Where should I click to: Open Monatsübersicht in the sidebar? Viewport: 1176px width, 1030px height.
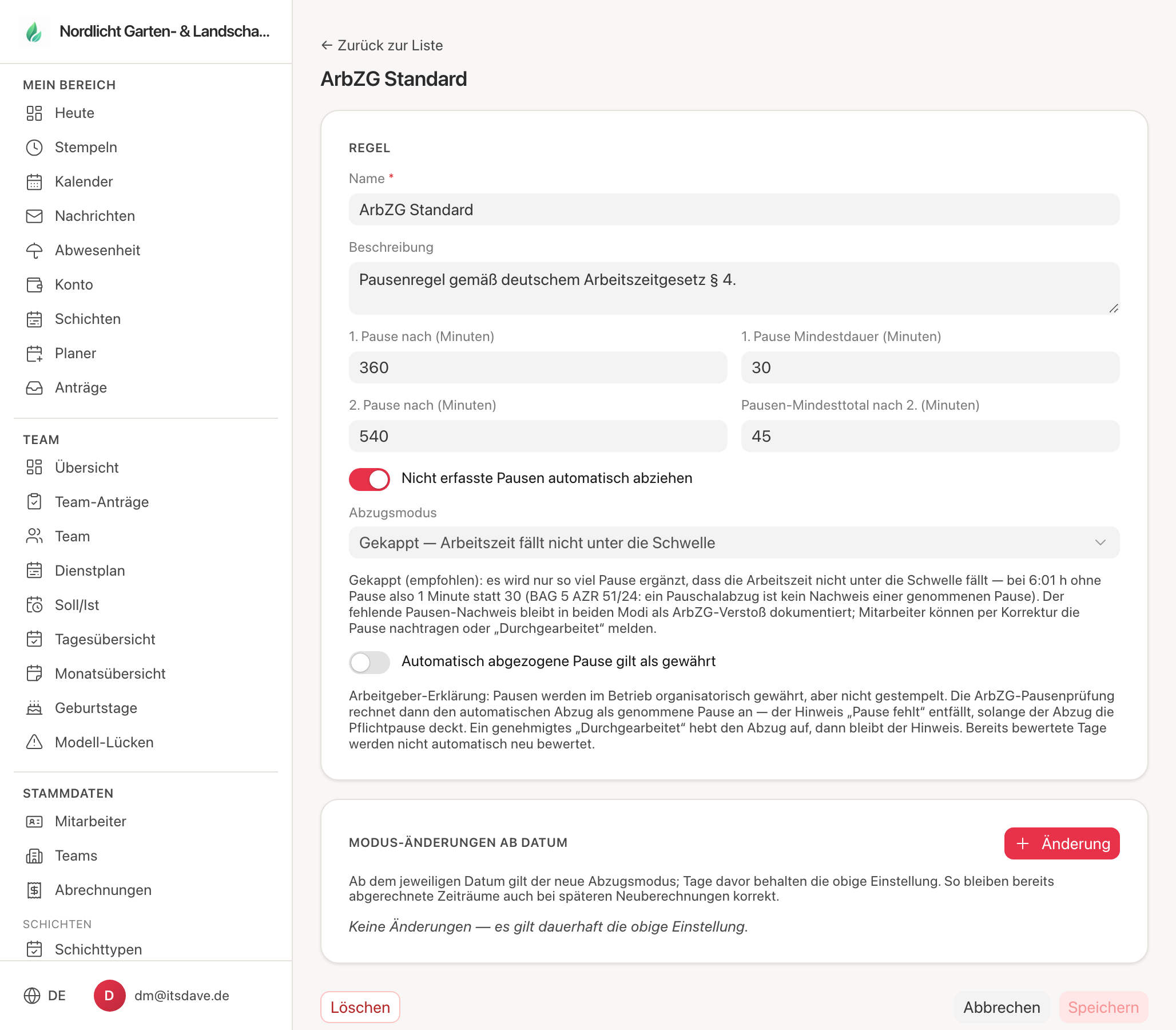[x=110, y=674]
